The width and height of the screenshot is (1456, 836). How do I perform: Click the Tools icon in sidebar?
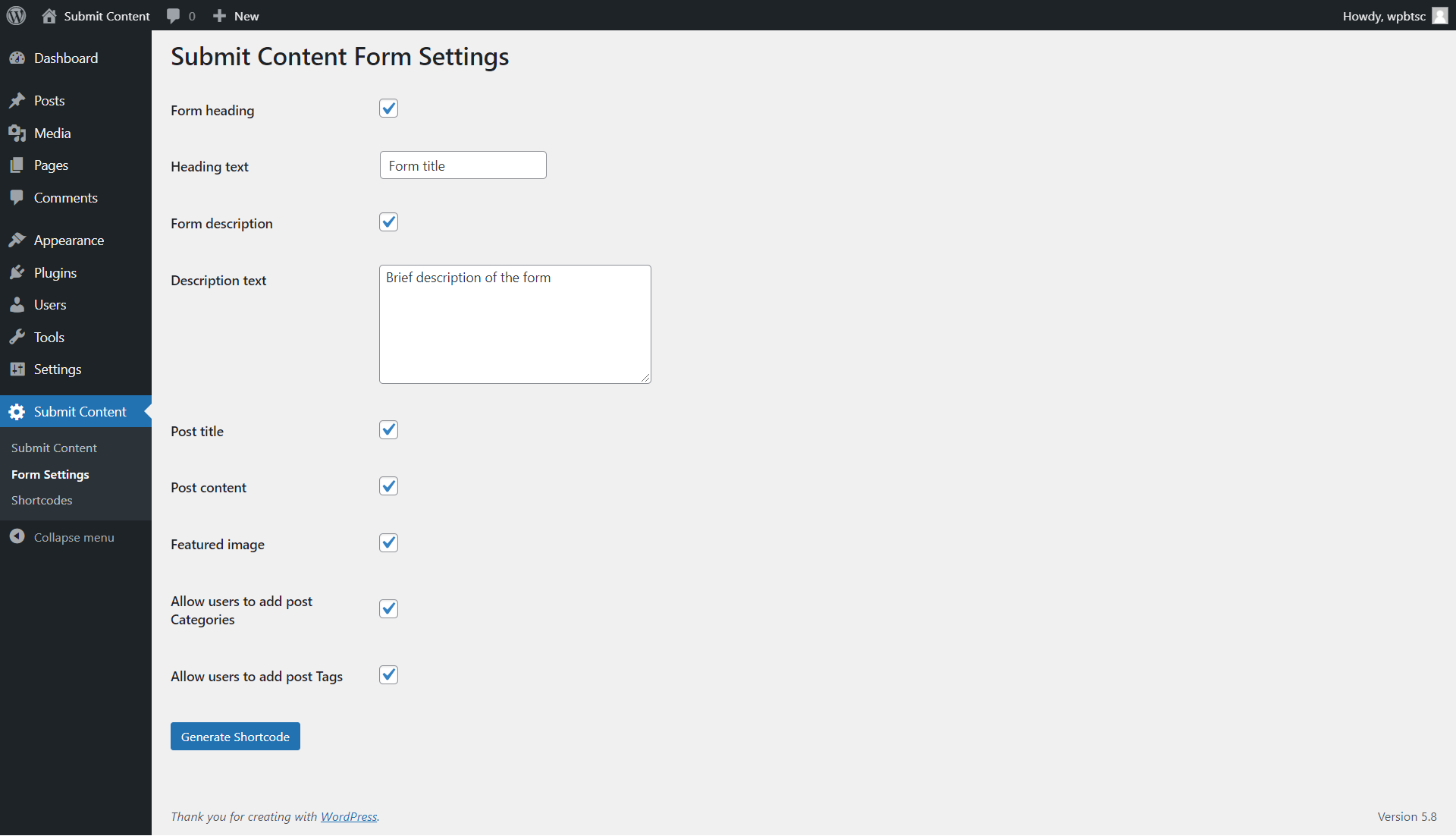tap(17, 336)
